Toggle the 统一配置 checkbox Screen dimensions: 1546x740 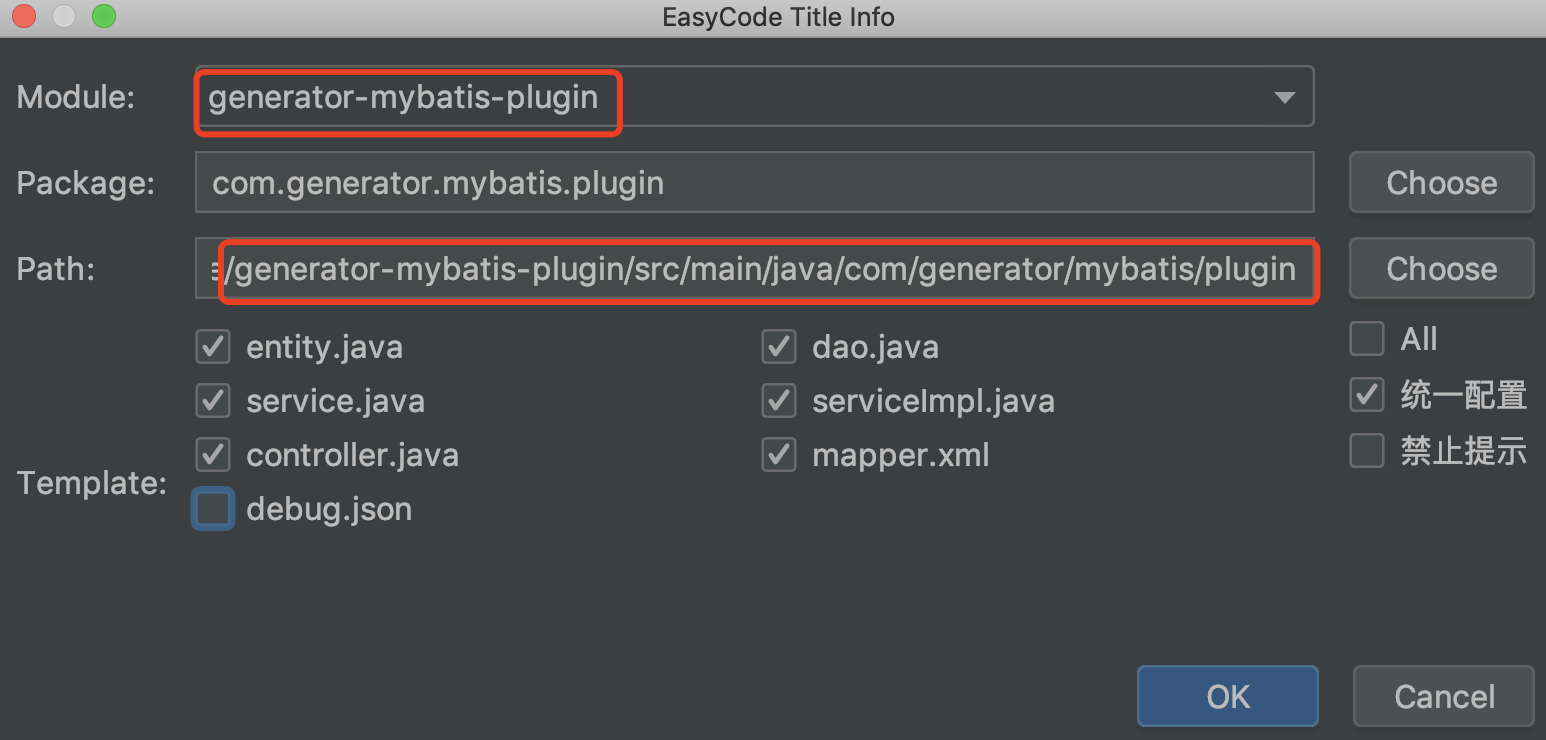[x=1367, y=395]
